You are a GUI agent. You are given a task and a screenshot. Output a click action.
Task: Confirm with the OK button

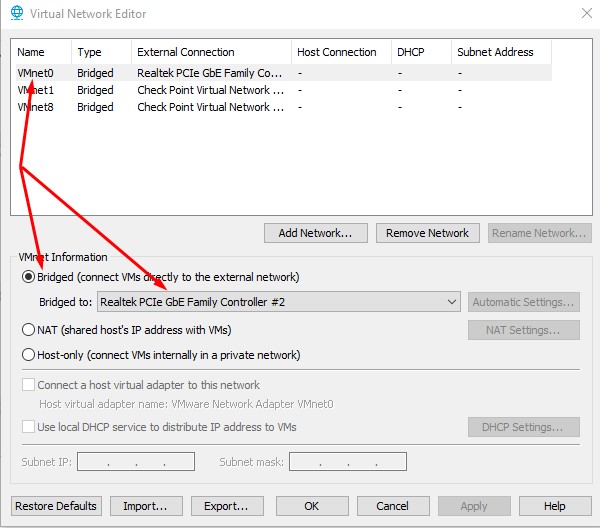point(312,506)
